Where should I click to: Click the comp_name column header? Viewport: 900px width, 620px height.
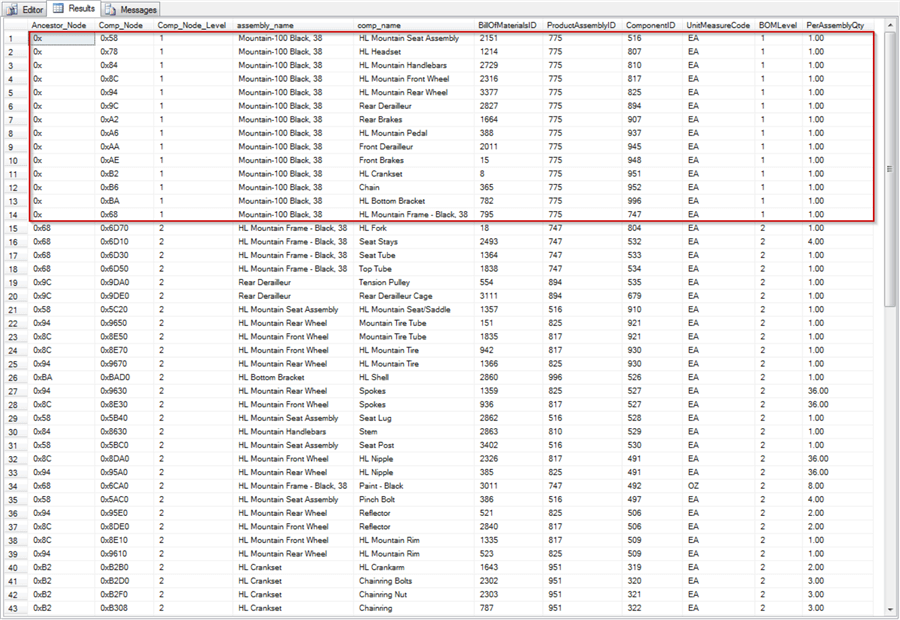tap(381, 23)
